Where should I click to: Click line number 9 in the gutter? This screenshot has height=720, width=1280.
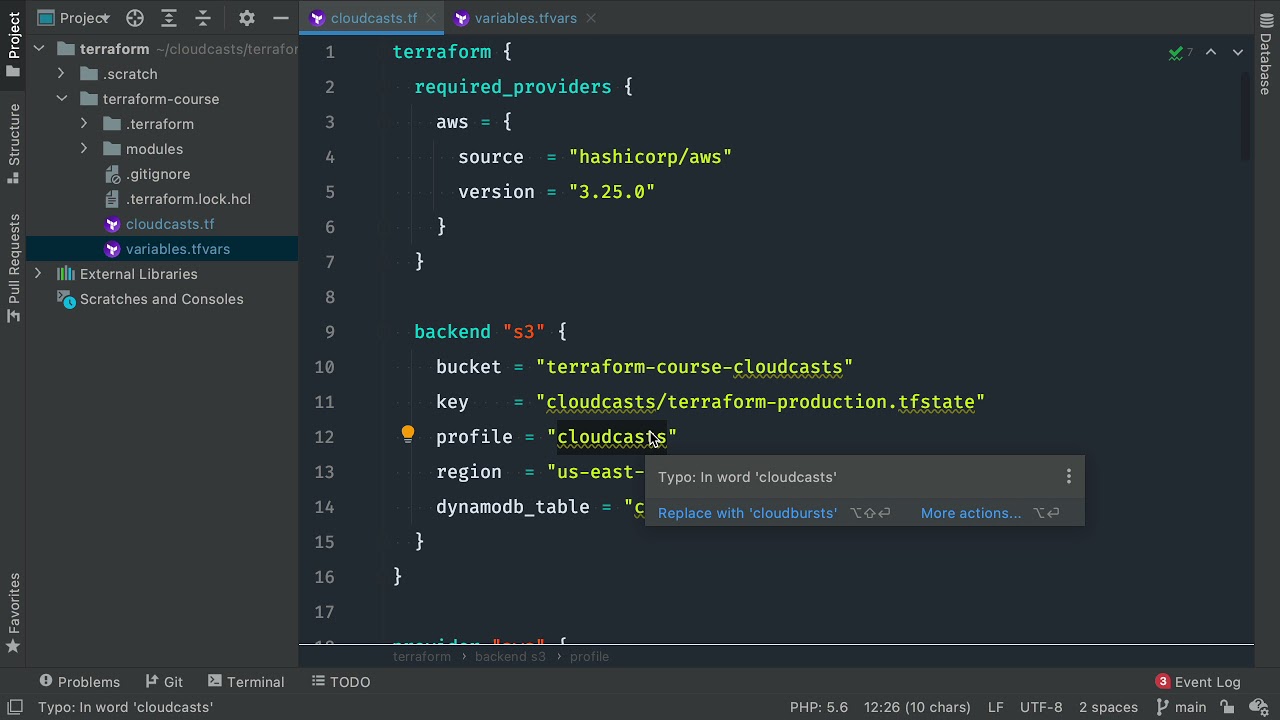point(329,332)
